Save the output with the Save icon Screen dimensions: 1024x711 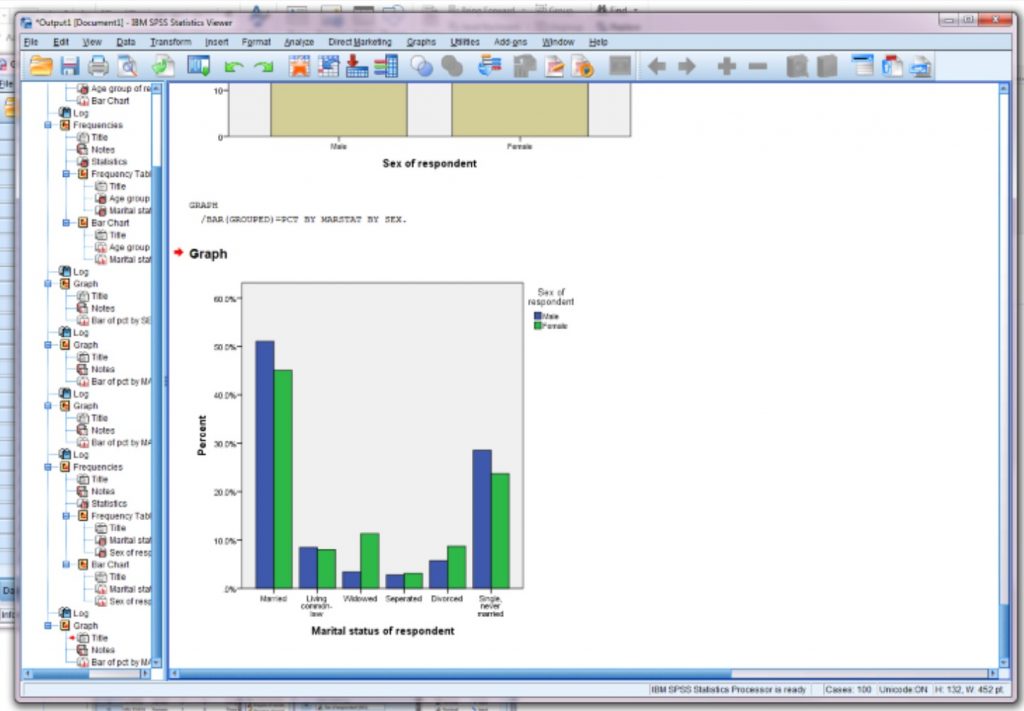click(x=69, y=67)
